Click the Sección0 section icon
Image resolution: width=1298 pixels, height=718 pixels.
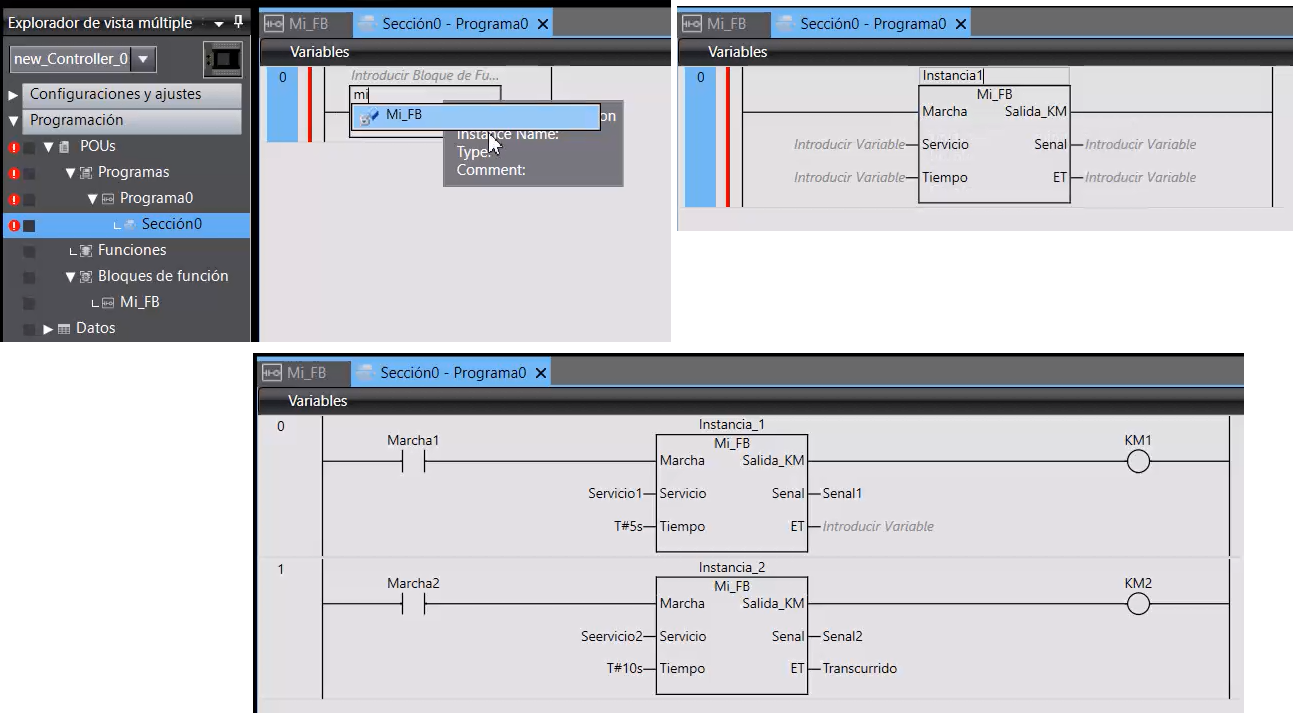(x=131, y=224)
